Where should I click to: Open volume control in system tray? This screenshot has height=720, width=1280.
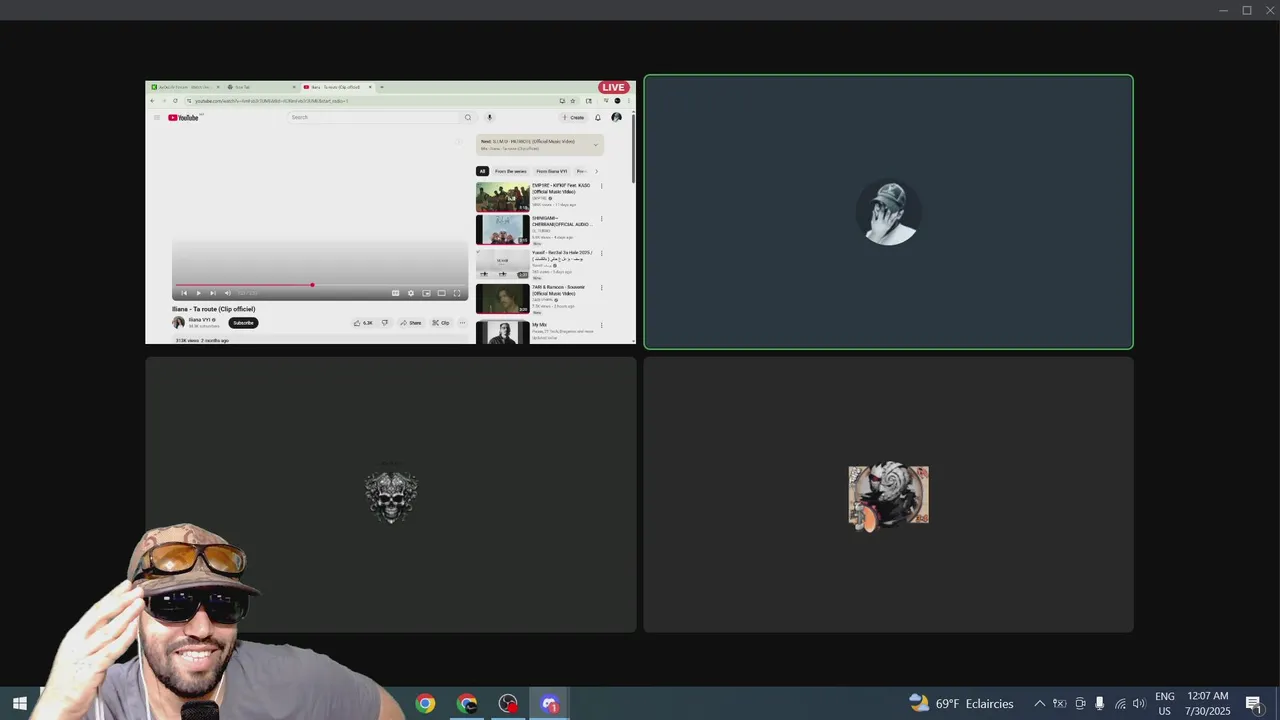pos(1139,704)
